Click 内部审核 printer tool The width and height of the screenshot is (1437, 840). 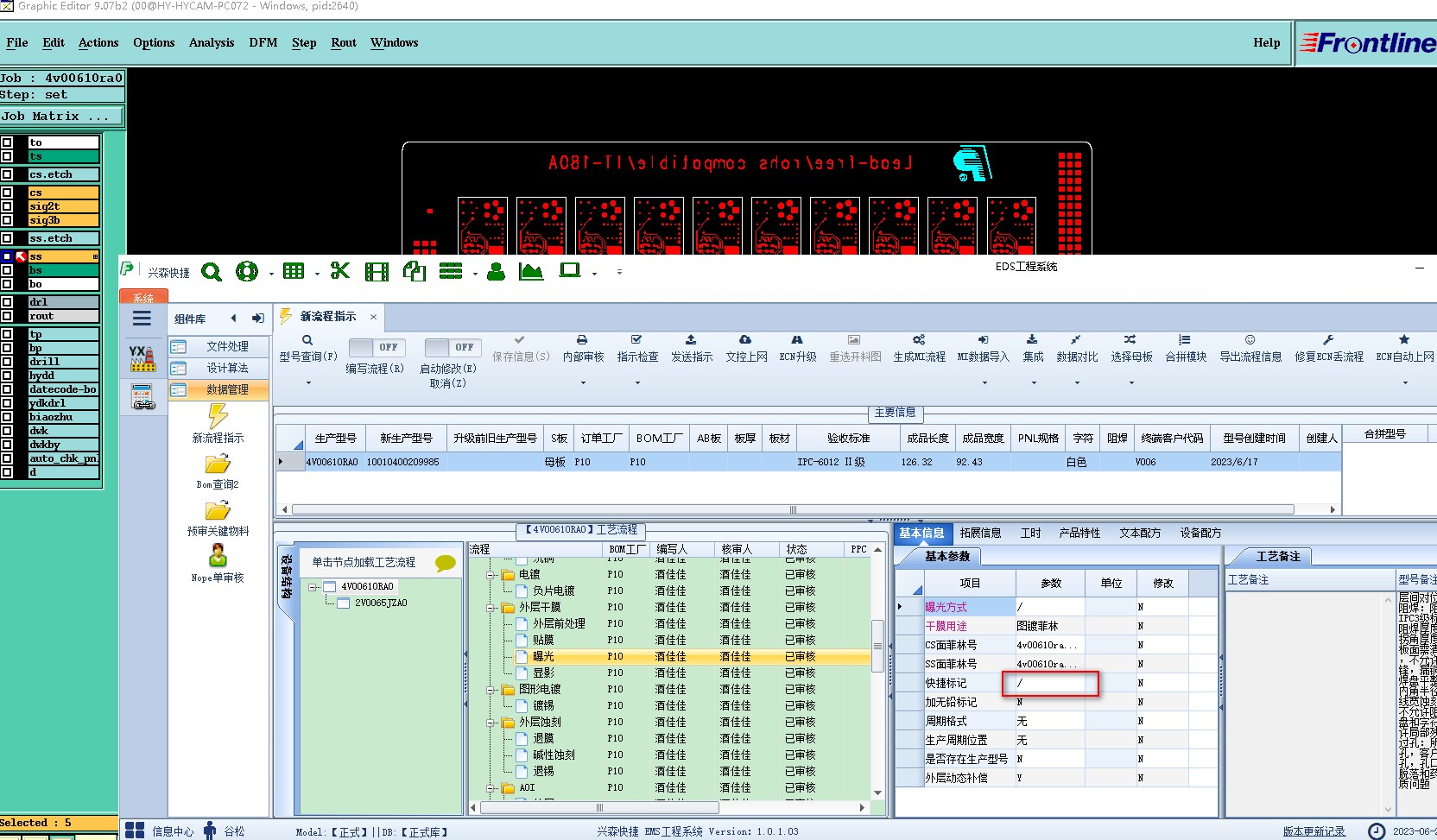click(583, 349)
